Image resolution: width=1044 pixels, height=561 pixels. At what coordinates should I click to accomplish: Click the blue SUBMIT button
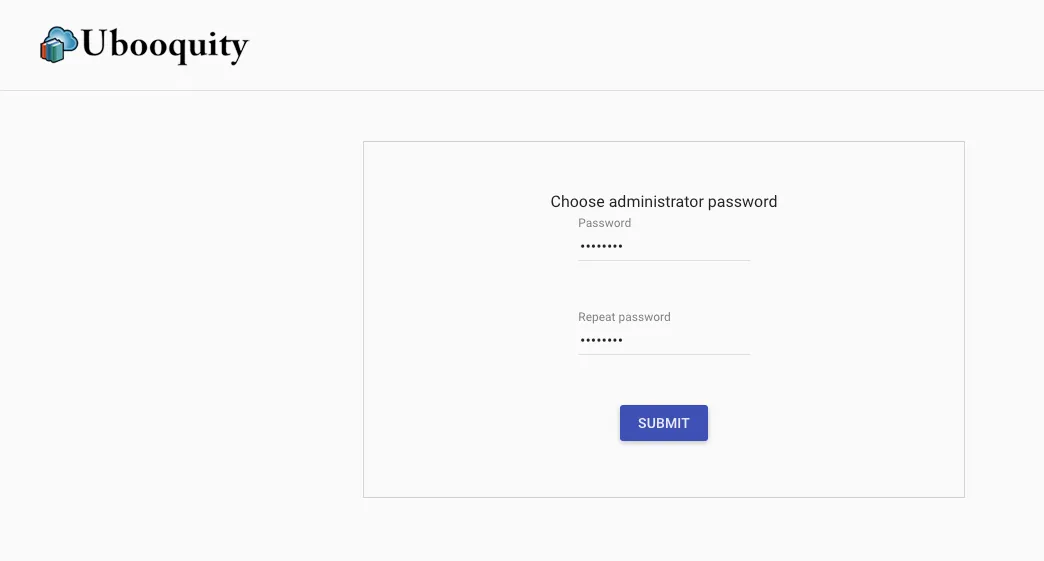(664, 423)
